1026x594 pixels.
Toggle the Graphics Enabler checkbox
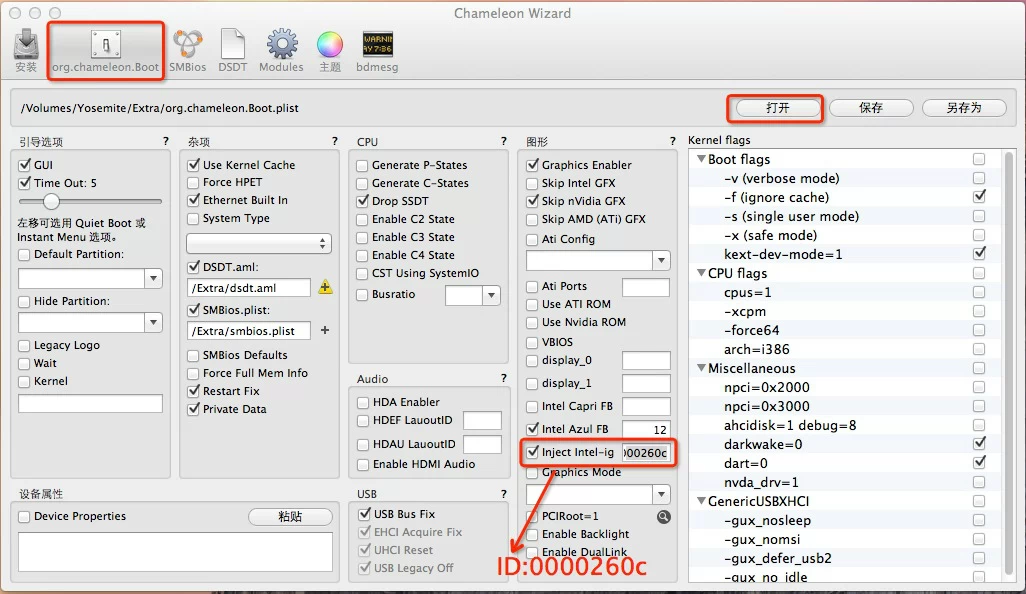533,165
